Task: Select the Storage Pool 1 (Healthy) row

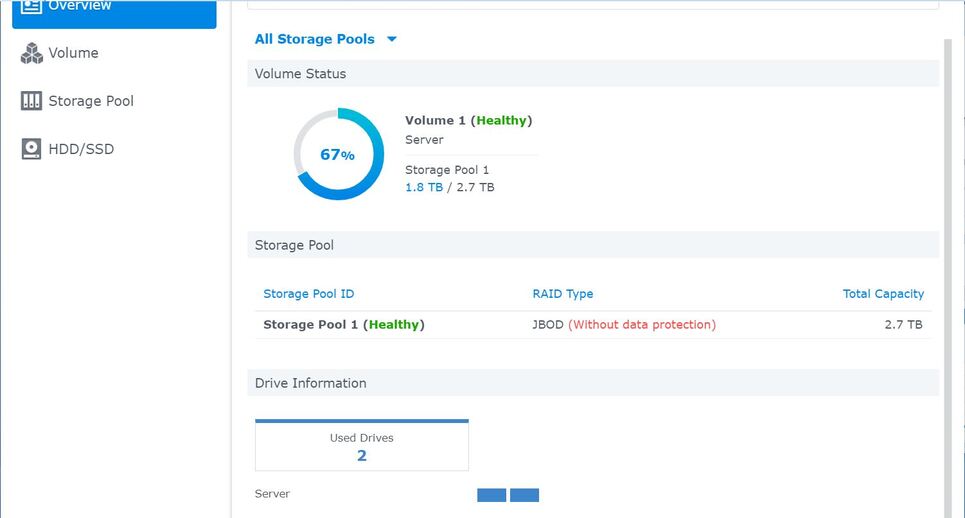Action: [343, 325]
